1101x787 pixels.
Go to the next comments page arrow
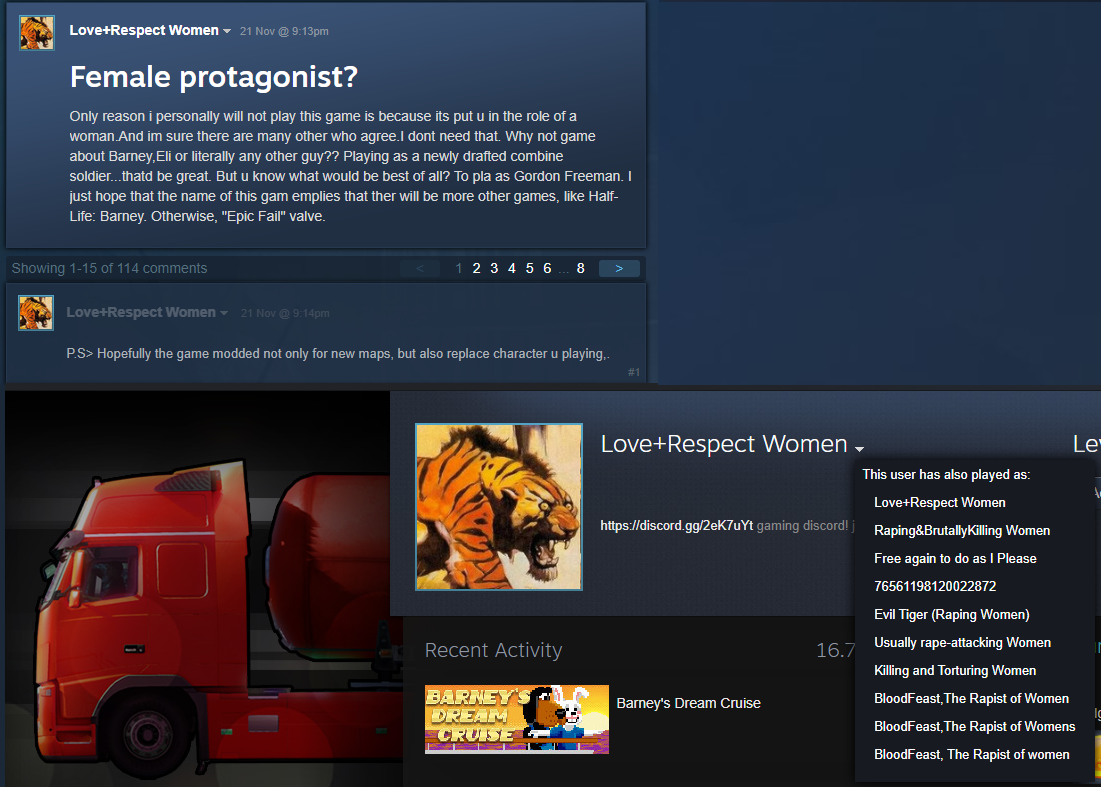[x=619, y=268]
